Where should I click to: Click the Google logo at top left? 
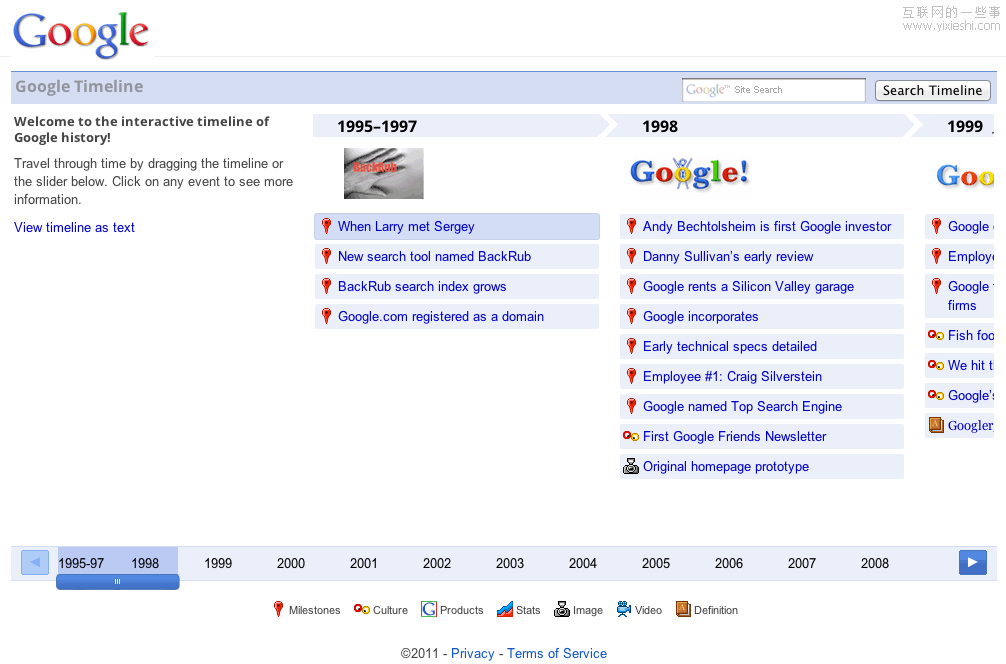click(81, 34)
